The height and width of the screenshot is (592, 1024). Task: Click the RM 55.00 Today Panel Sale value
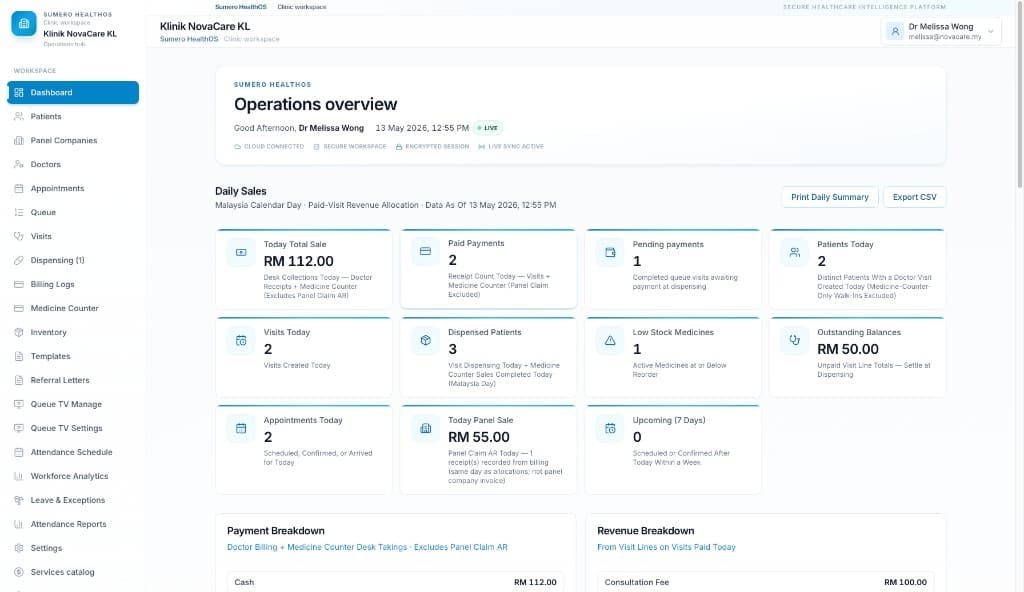point(479,437)
